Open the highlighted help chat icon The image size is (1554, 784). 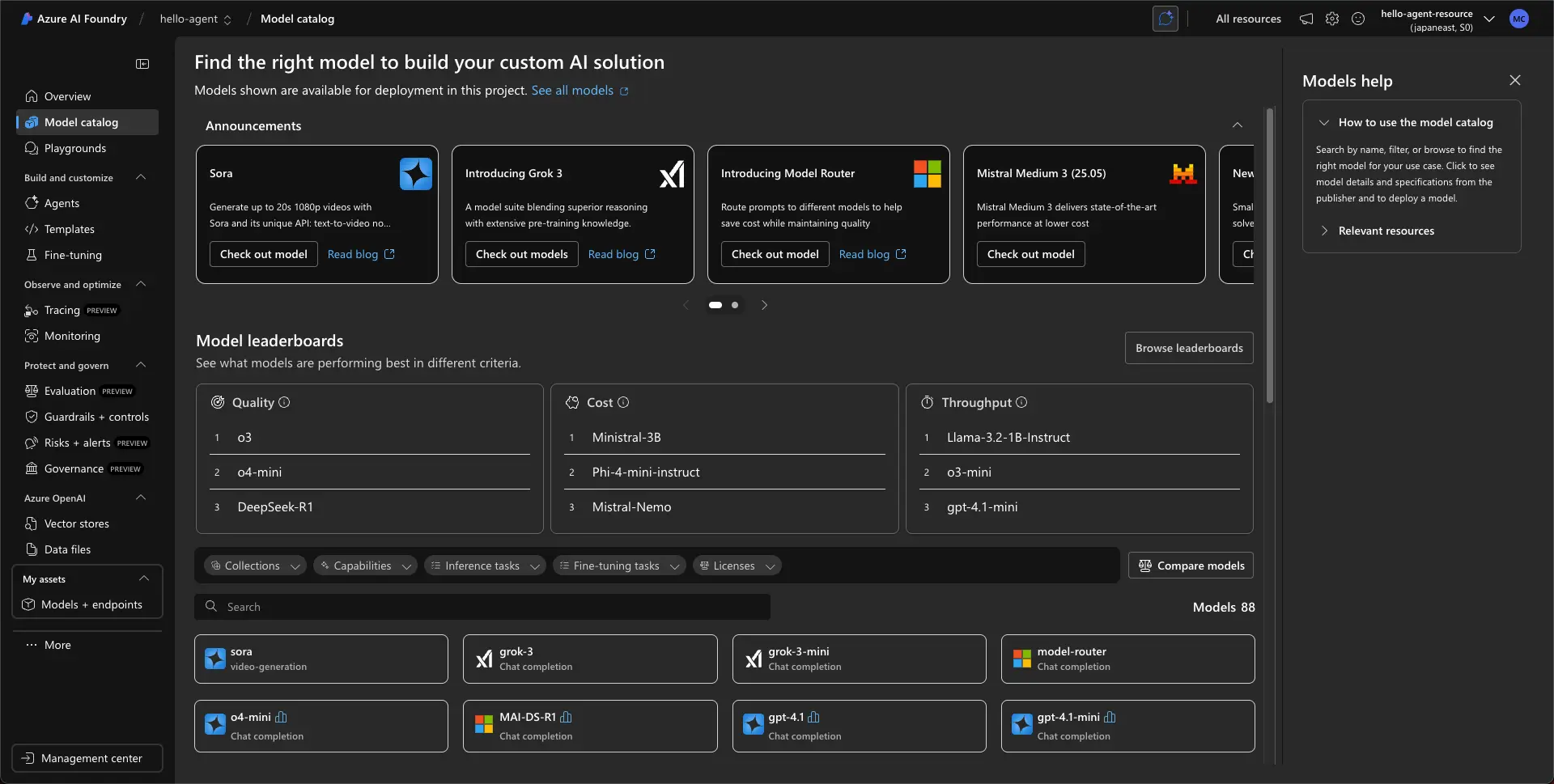point(1165,19)
